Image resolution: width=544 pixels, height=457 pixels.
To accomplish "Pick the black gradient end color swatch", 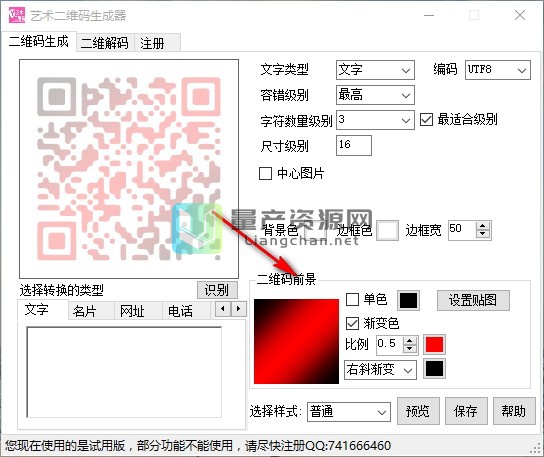I will (434, 369).
